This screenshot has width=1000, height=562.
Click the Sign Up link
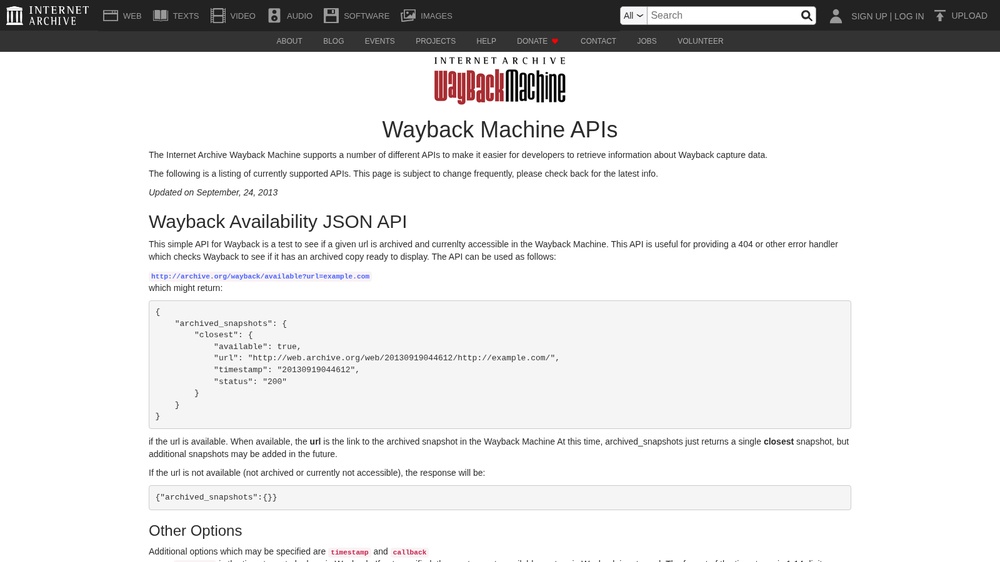pyautogui.click(x=869, y=16)
